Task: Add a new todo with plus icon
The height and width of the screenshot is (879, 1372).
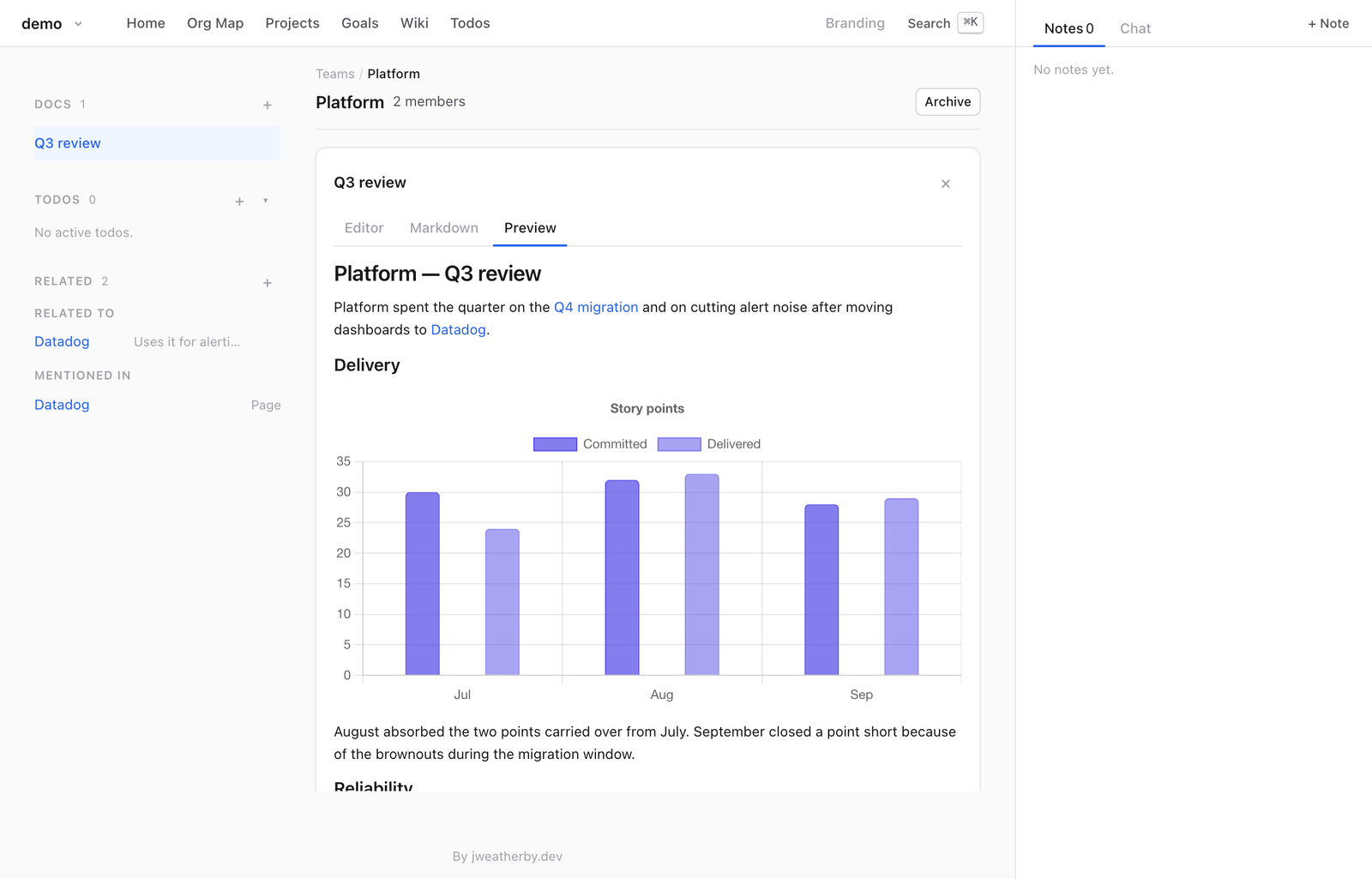Action: (239, 201)
